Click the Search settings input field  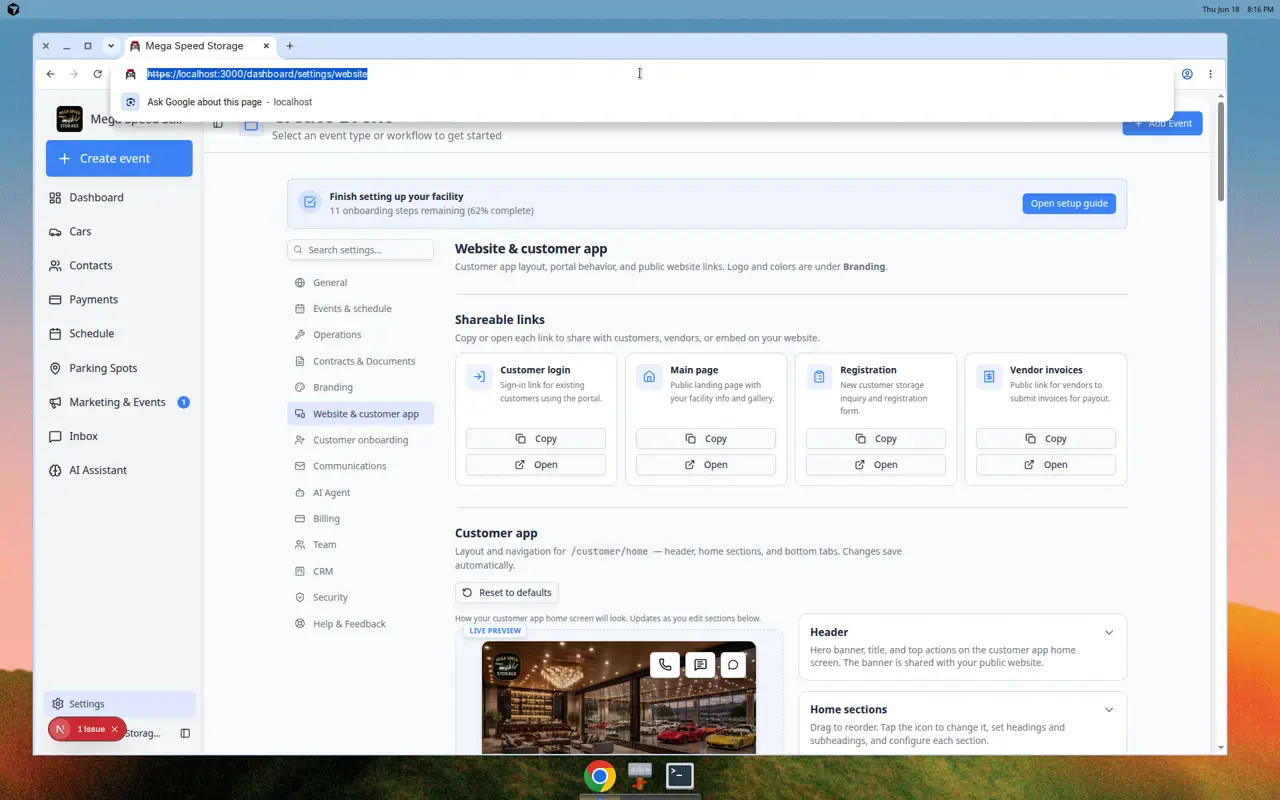[360, 250]
